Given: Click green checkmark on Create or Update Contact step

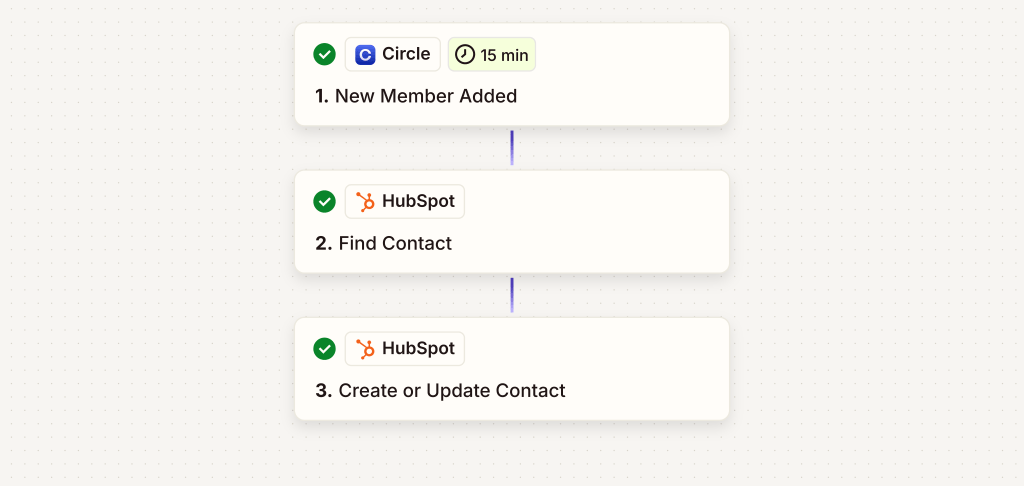Looking at the screenshot, I should tap(324, 349).
